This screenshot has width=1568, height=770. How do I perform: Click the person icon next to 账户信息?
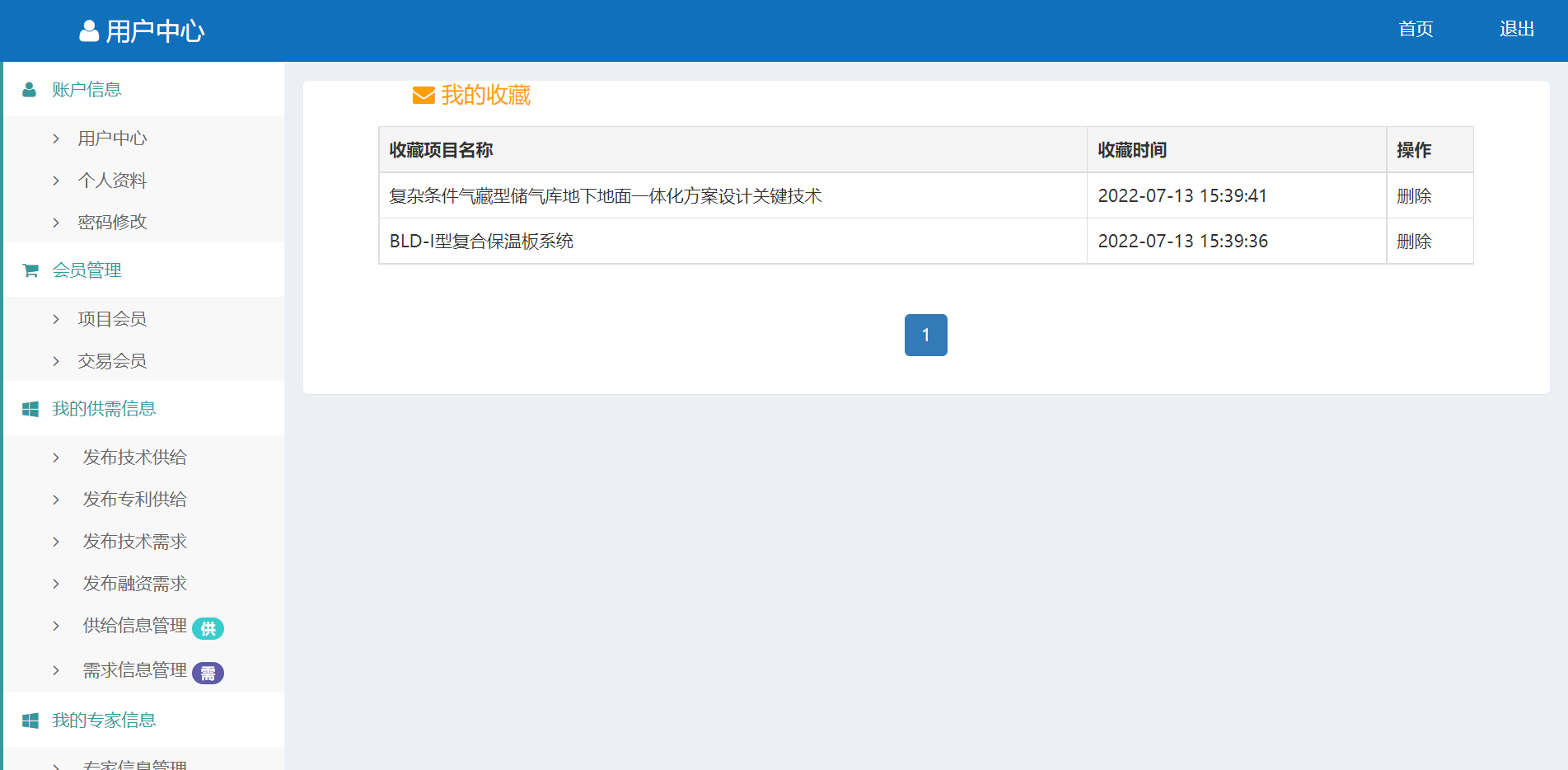[x=29, y=90]
